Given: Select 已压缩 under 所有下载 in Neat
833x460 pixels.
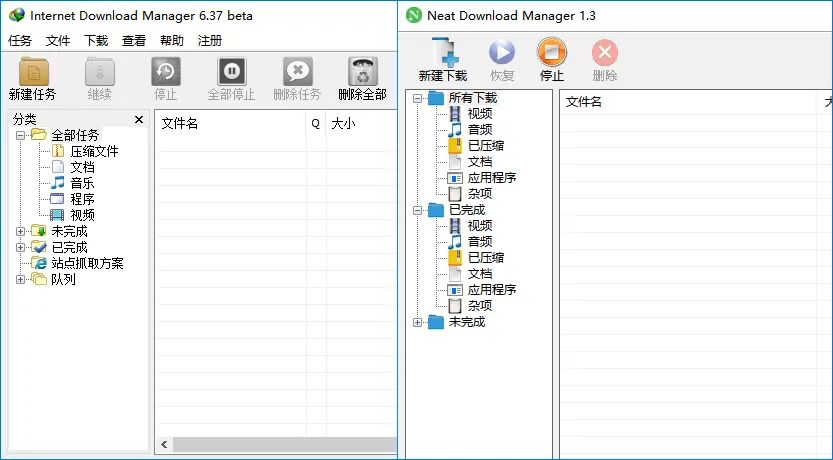Looking at the screenshot, I should 486,146.
